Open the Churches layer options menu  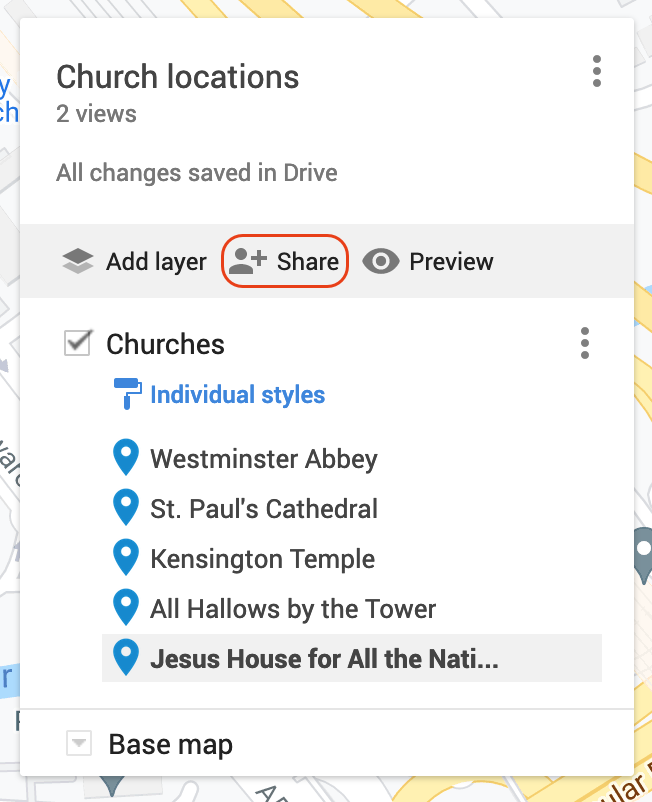click(x=584, y=343)
